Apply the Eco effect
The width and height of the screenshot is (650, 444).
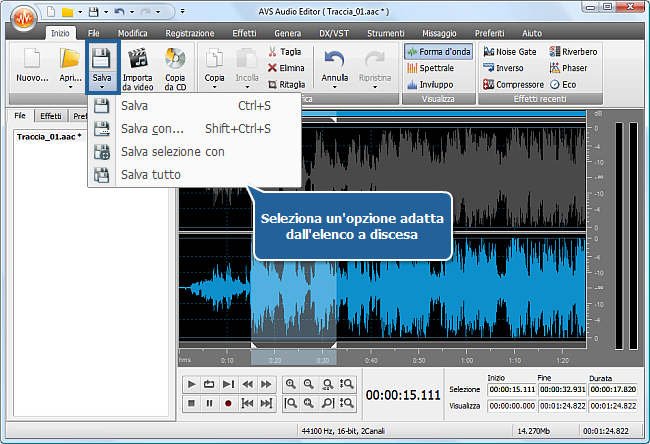point(563,85)
